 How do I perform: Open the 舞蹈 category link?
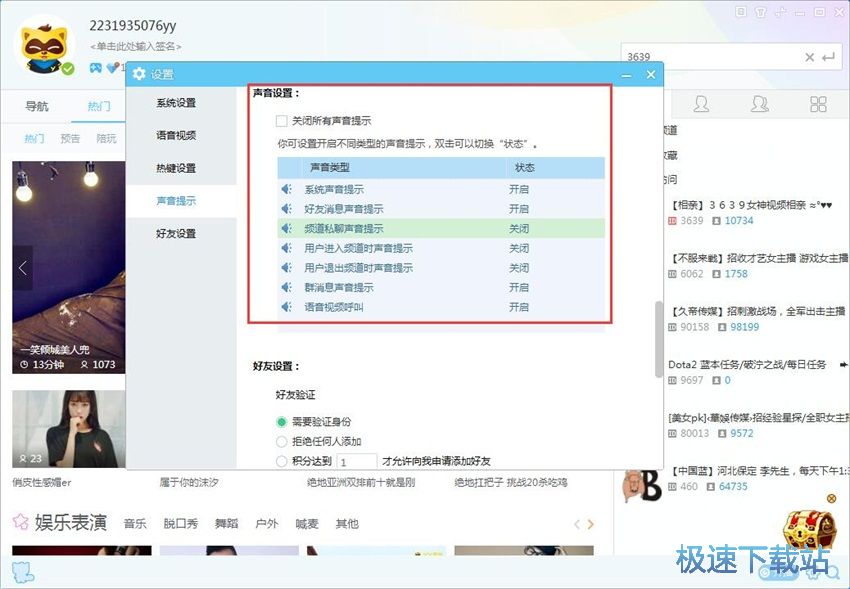tap(226, 523)
